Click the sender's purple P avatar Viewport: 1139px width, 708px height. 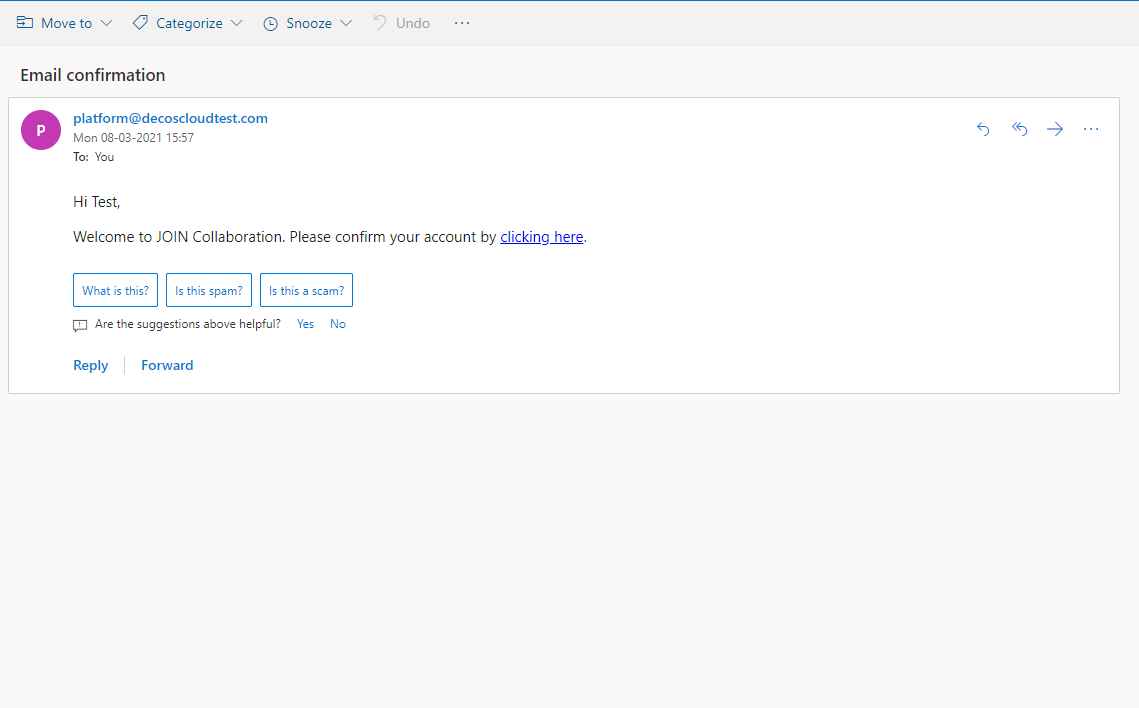(x=41, y=130)
